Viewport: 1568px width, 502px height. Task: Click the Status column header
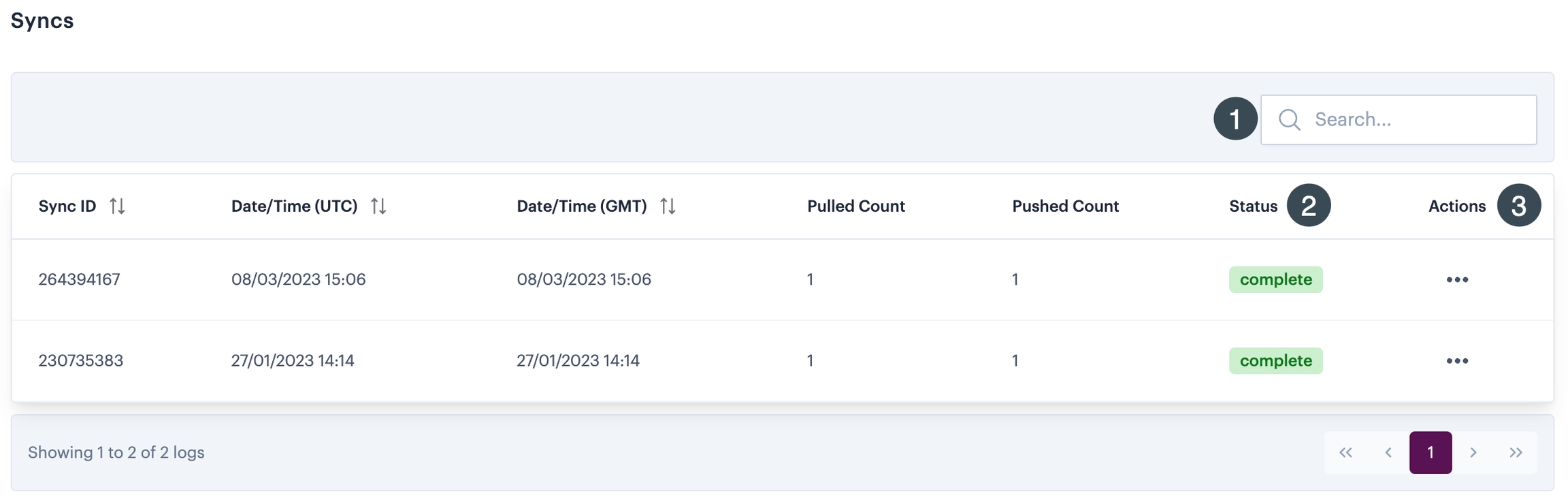(1253, 206)
